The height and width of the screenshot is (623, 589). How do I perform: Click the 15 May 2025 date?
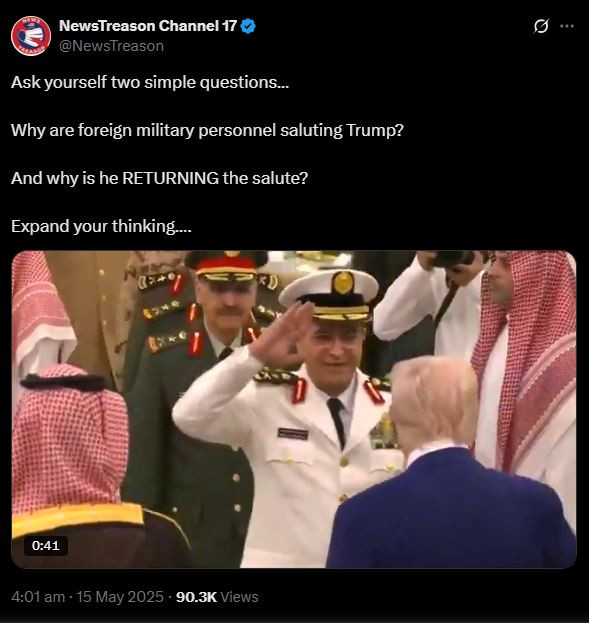tap(120, 597)
